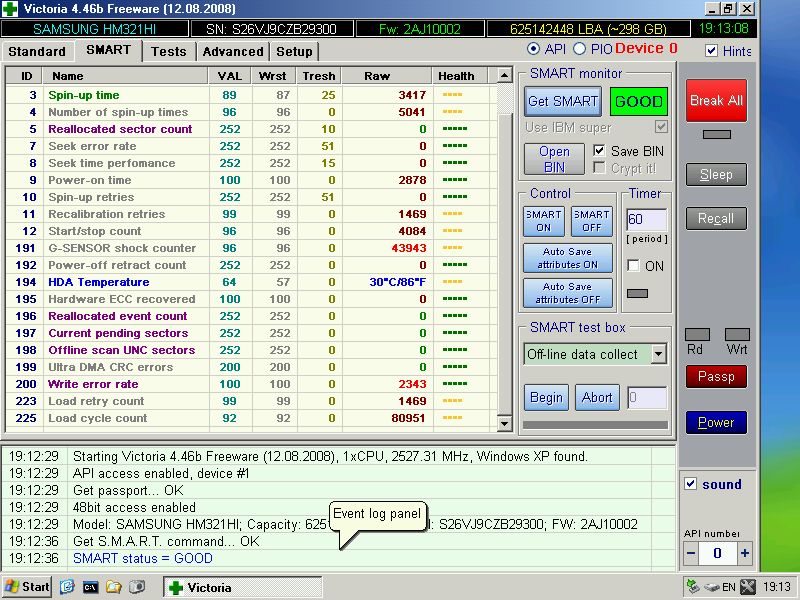Viewport: 800px width, 600px height.
Task: Click the SMART test progress bar
Action: click(595, 424)
